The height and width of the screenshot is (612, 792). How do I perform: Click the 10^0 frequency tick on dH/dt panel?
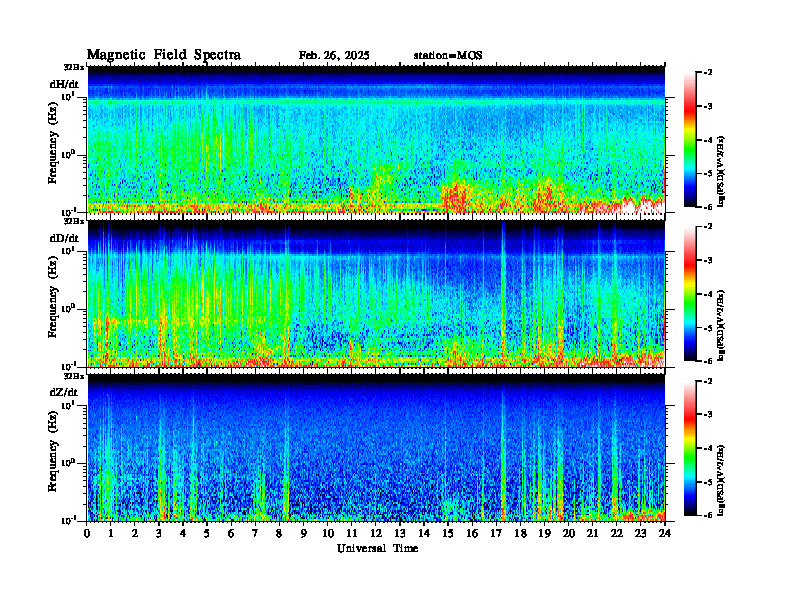point(69,154)
